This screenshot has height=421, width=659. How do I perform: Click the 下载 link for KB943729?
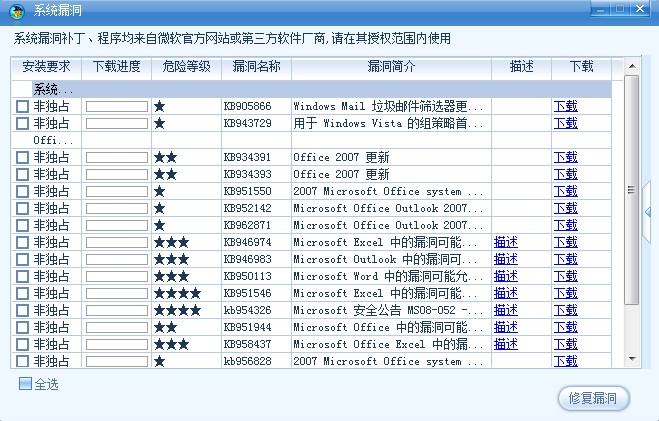click(566, 123)
